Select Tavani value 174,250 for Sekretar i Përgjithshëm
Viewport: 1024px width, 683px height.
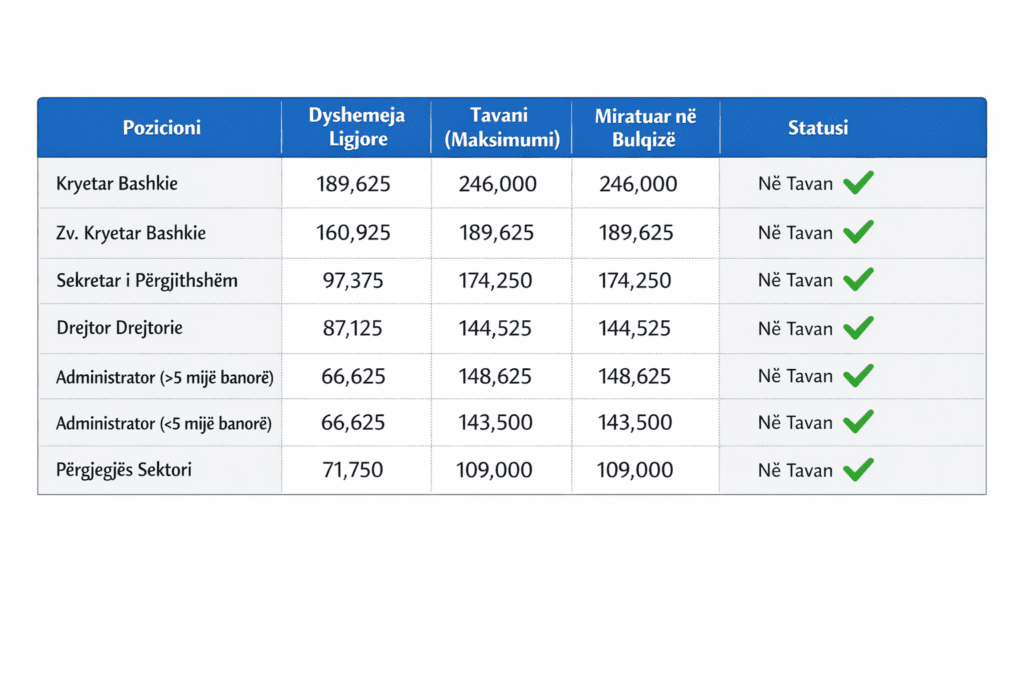click(496, 281)
